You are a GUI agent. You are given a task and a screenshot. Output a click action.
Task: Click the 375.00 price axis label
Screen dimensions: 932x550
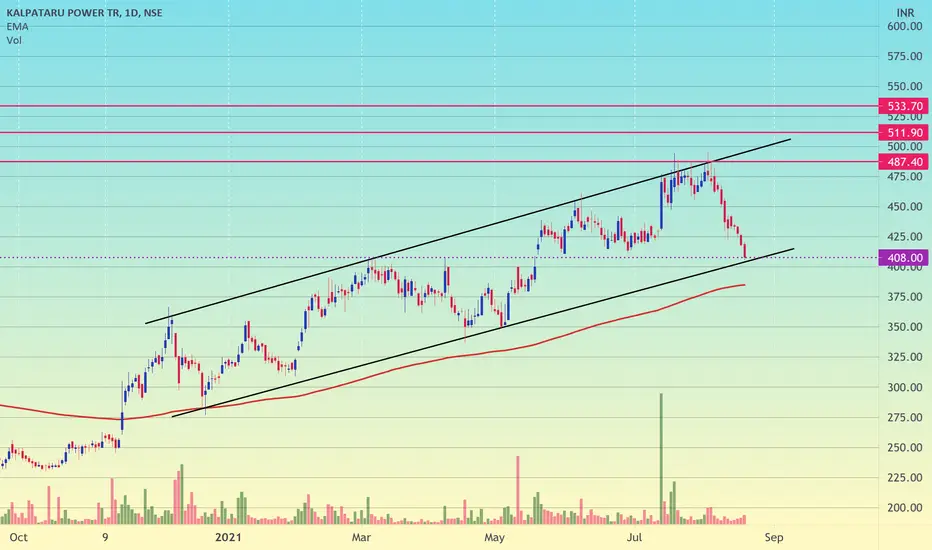[905, 297]
